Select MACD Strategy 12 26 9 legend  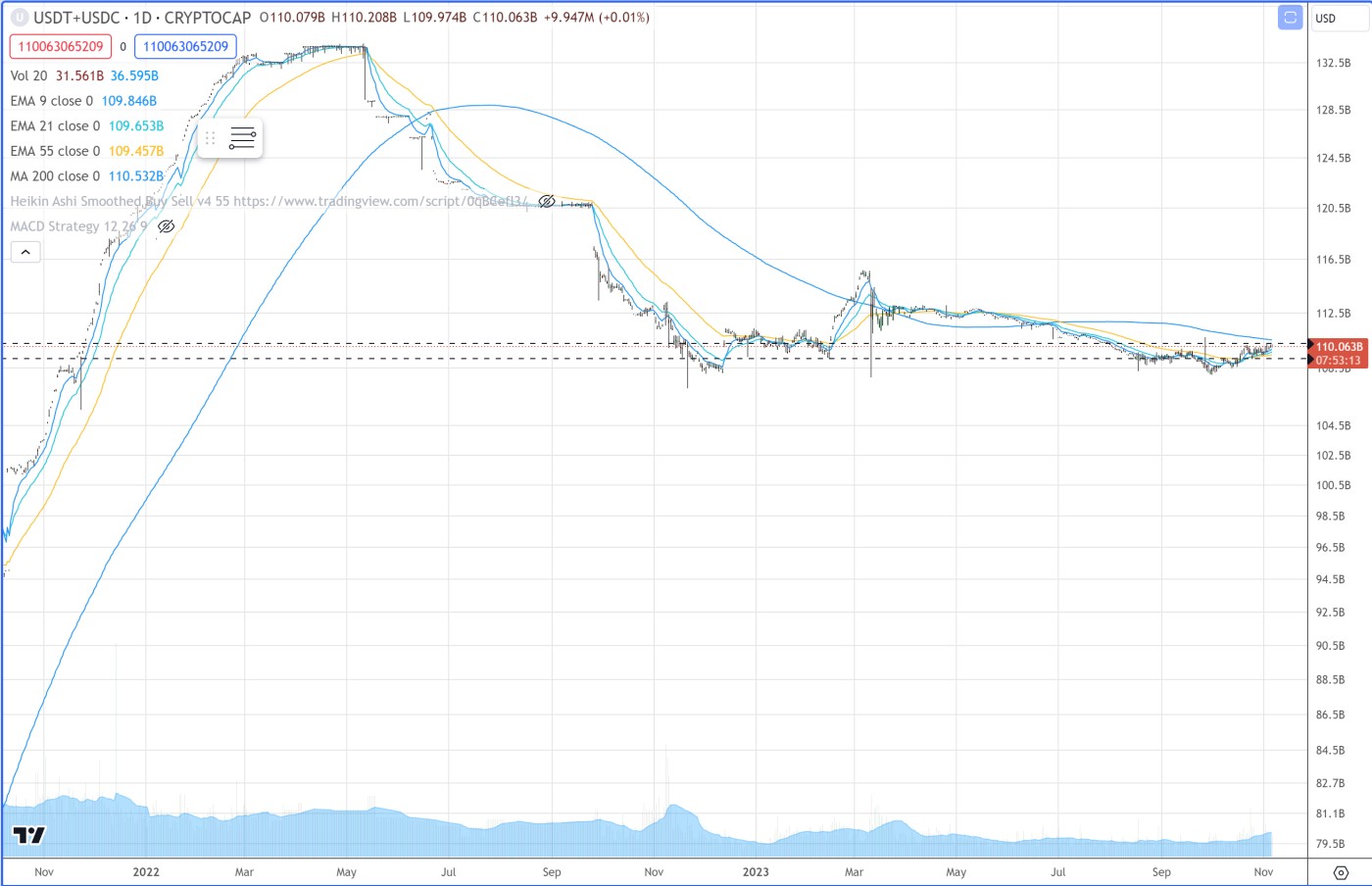(x=78, y=226)
